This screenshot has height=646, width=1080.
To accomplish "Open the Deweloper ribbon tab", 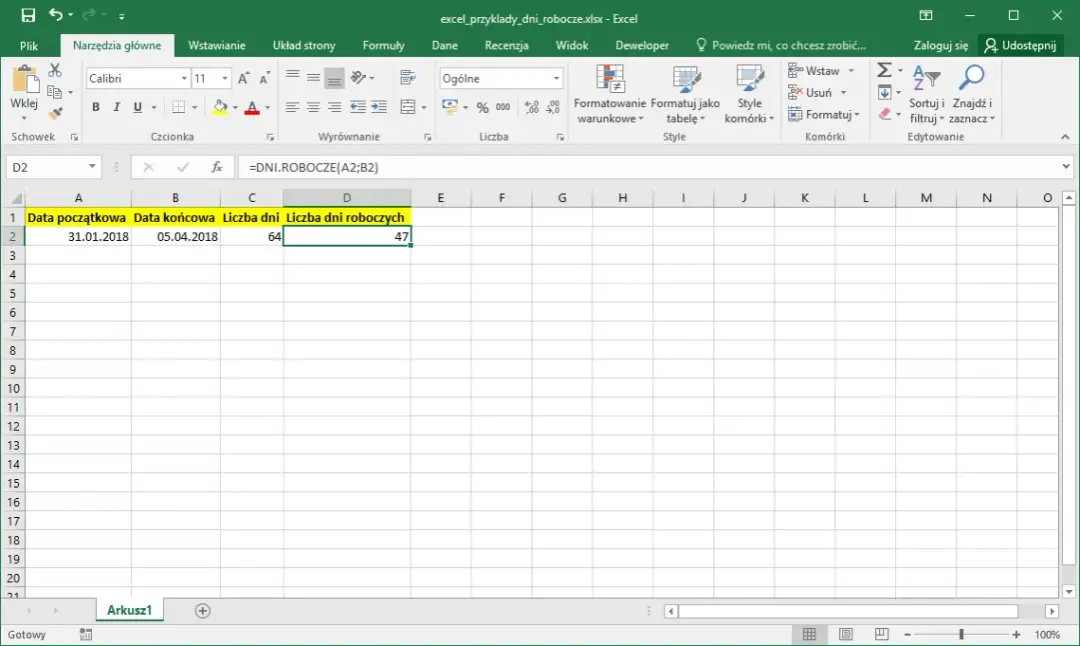I will click(641, 44).
